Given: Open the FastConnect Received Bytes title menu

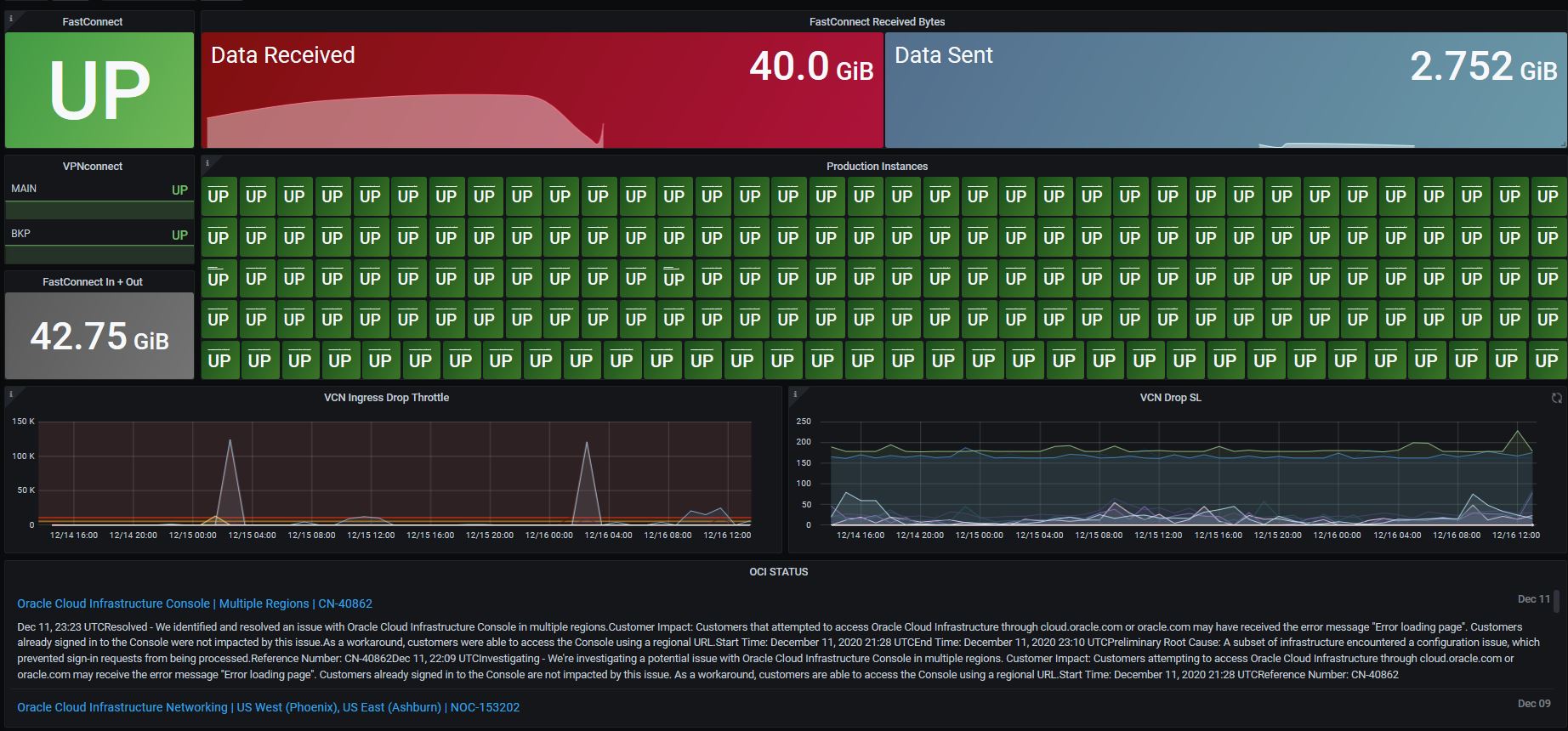Looking at the screenshot, I should 877,22.
